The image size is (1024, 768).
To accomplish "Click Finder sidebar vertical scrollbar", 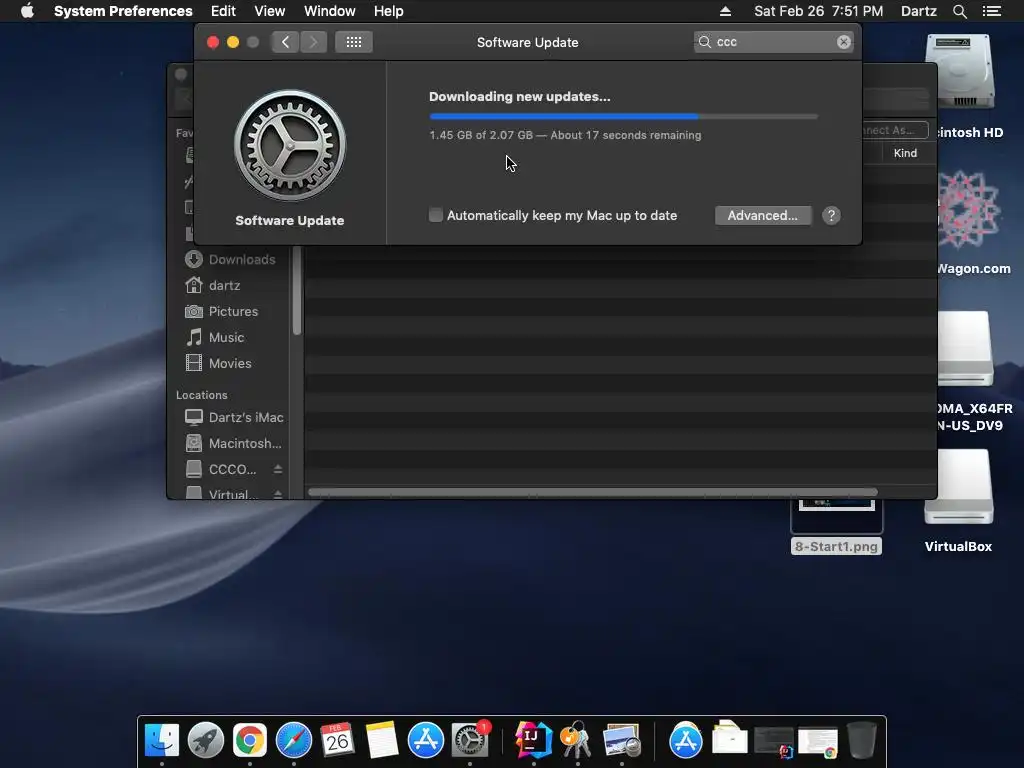I will coord(296,291).
